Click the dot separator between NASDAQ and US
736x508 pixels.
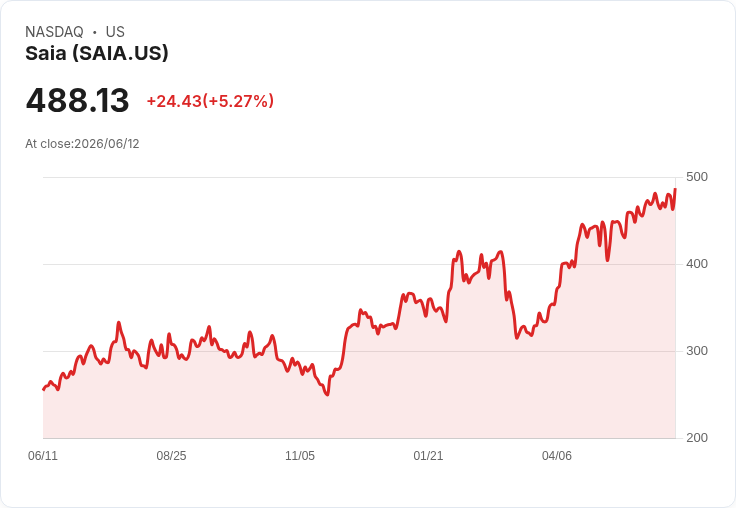pos(94,32)
